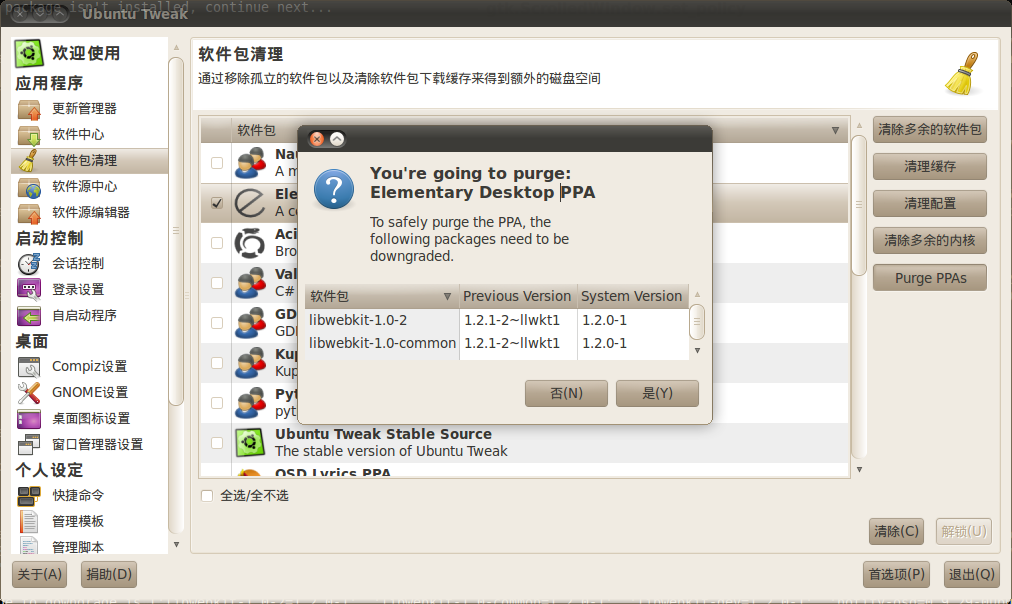The width and height of the screenshot is (1012, 604).
Task: Click the 退出(Q) quit button
Action: [x=971, y=574]
